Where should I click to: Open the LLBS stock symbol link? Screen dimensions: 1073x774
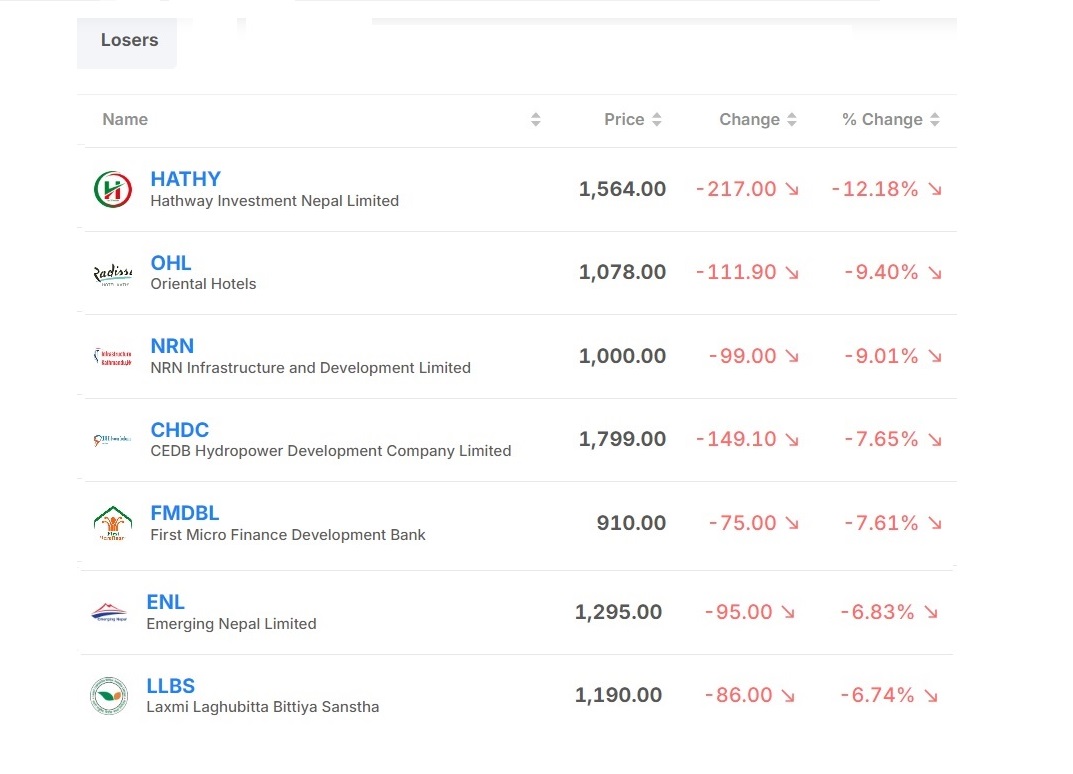(171, 686)
